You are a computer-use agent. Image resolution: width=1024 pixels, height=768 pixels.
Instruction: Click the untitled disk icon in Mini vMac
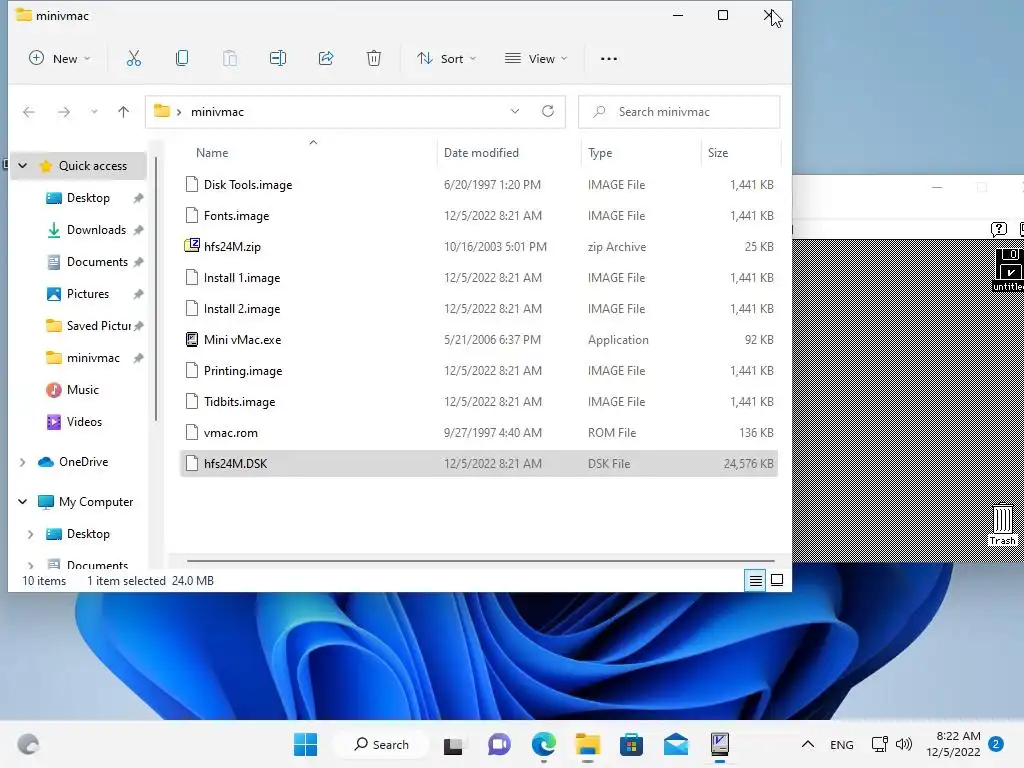coord(1010,270)
